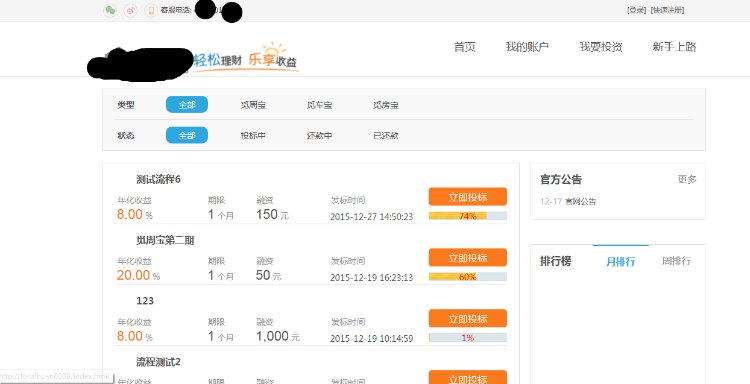
Task: Click the 1% progress bar
Action: 468,338
